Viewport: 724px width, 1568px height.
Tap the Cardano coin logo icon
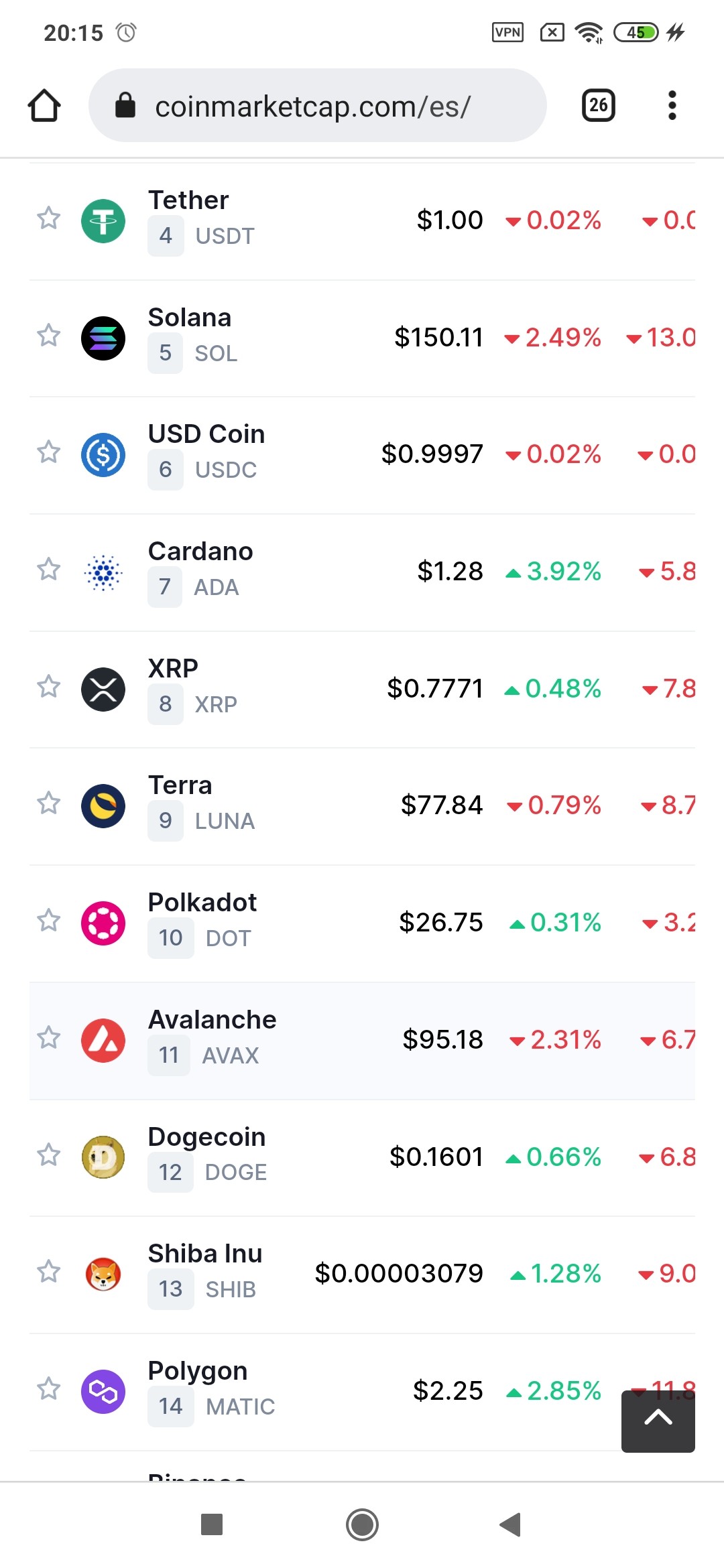(103, 572)
